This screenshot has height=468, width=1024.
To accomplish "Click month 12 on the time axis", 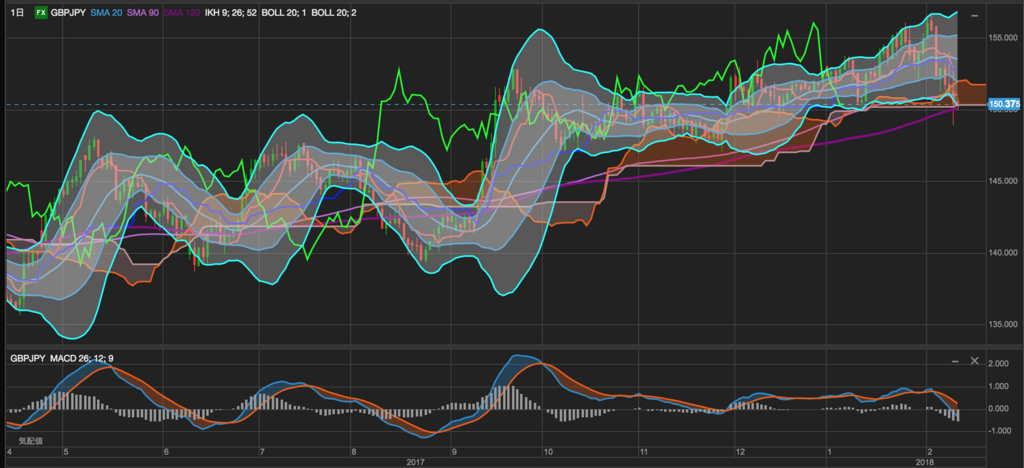I will point(739,452).
